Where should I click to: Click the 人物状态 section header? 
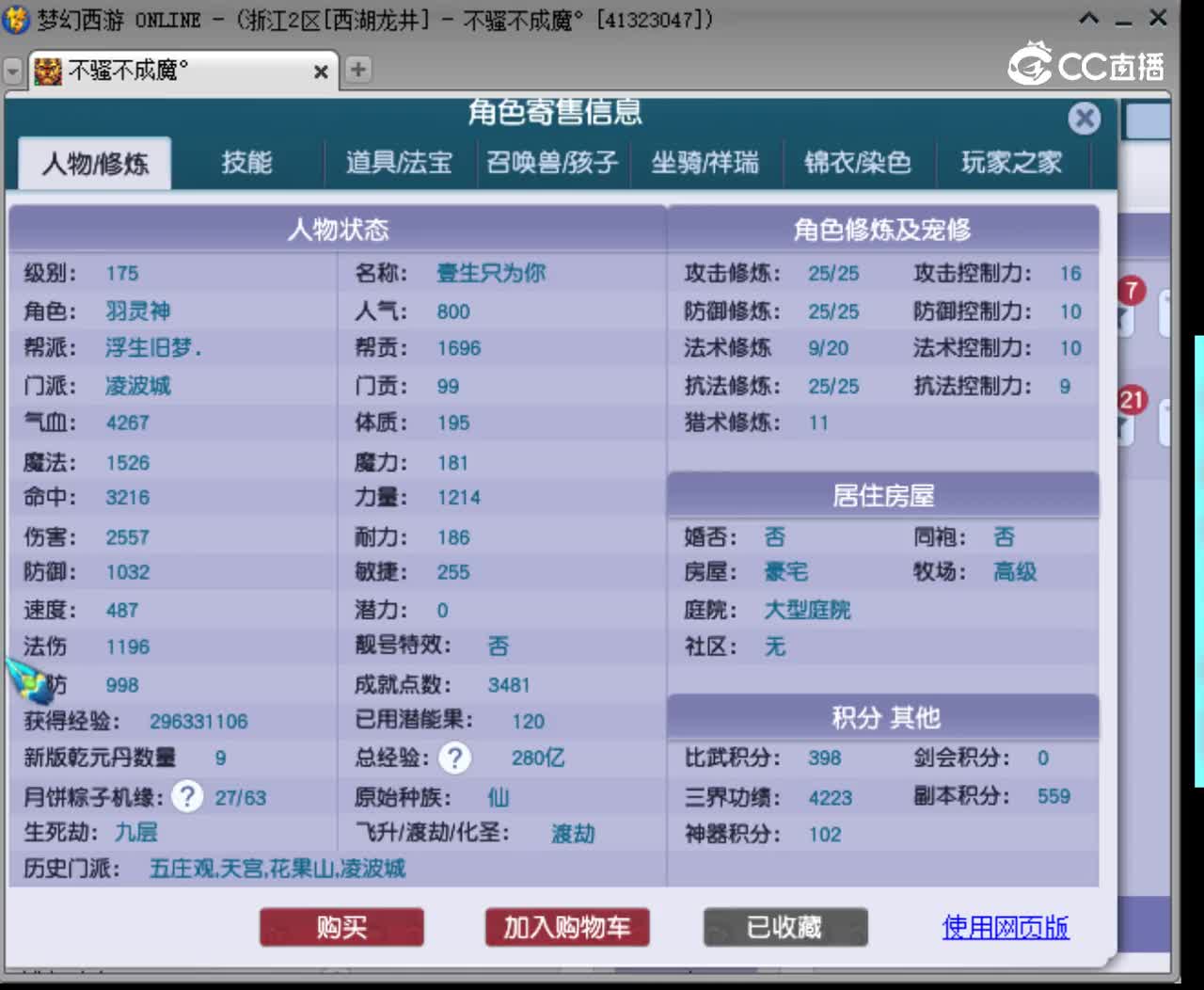[337, 230]
